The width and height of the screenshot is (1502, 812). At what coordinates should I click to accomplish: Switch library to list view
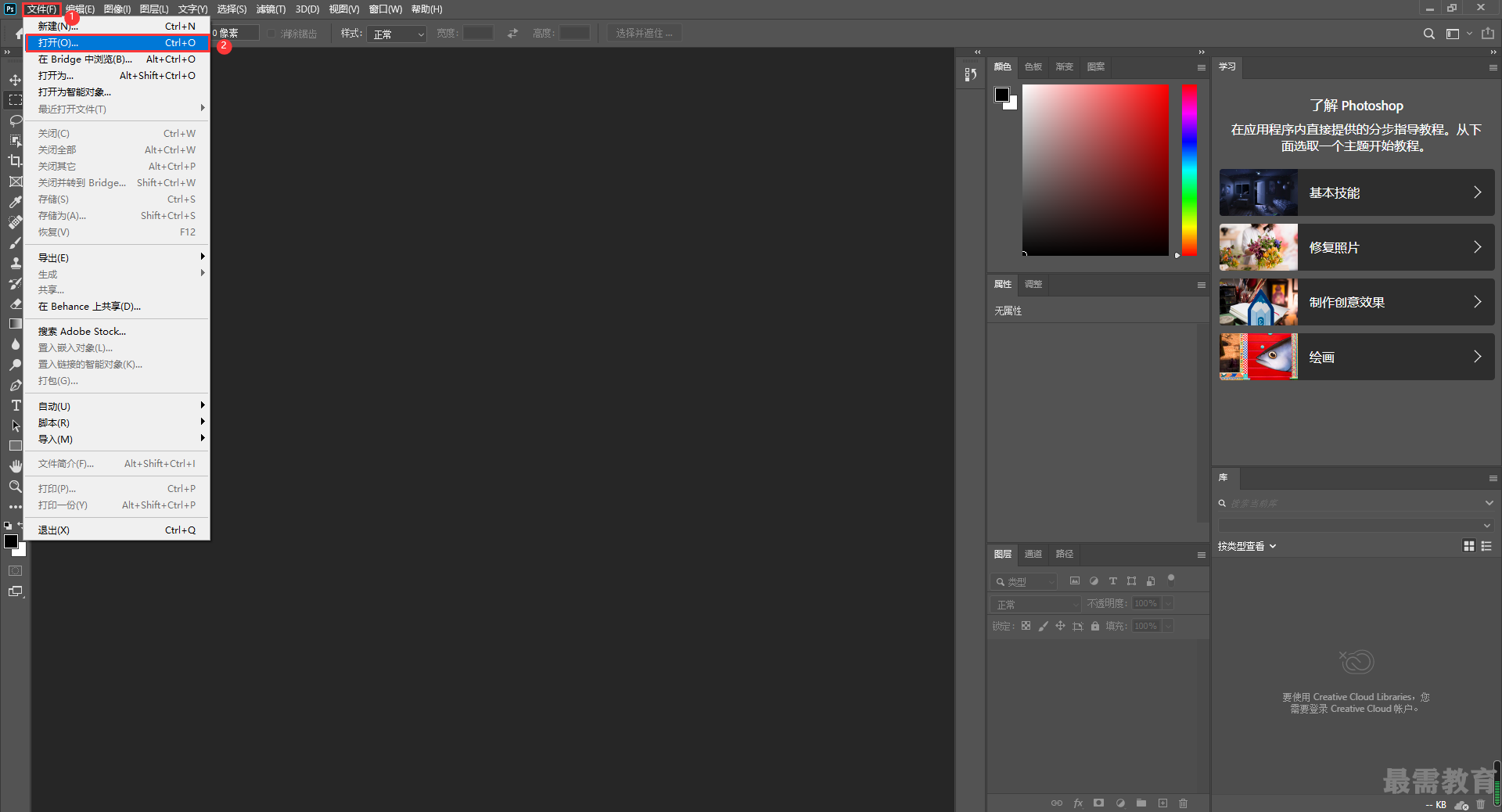1486,546
